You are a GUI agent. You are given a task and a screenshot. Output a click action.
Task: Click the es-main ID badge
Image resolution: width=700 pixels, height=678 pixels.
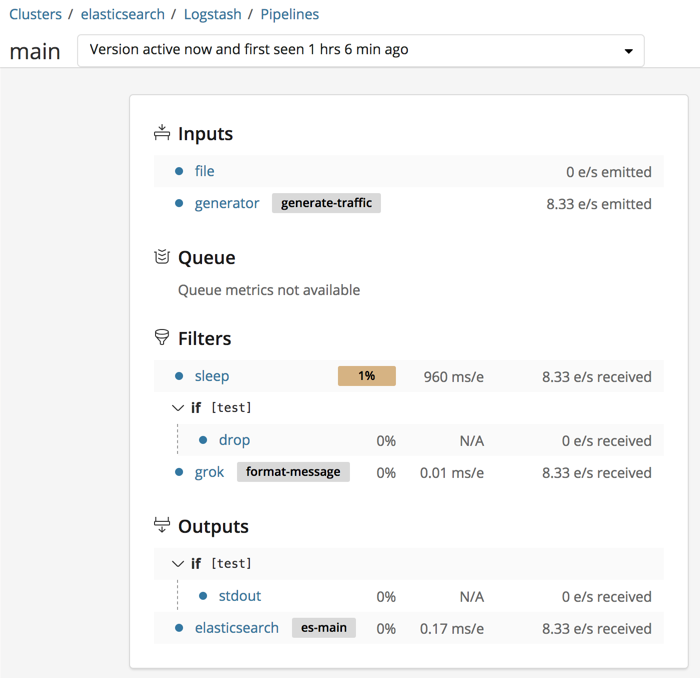tap(324, 628)
